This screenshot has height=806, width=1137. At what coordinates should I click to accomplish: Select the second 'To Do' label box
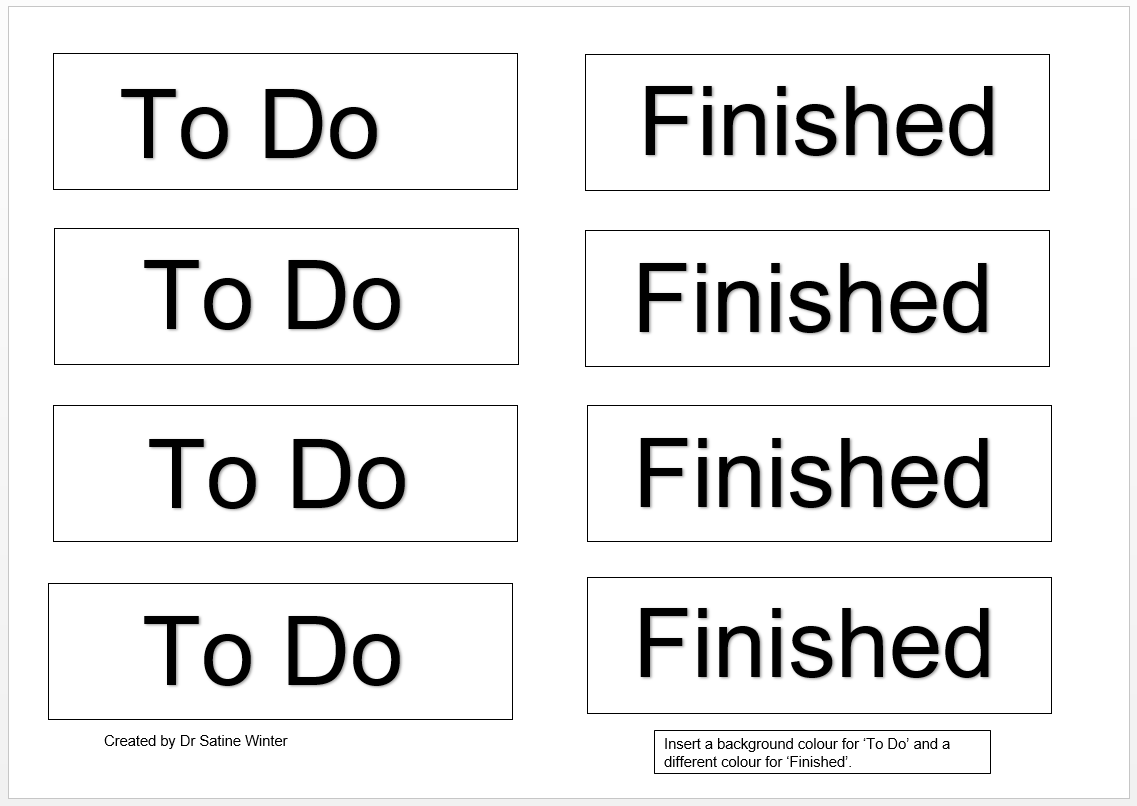286,296
